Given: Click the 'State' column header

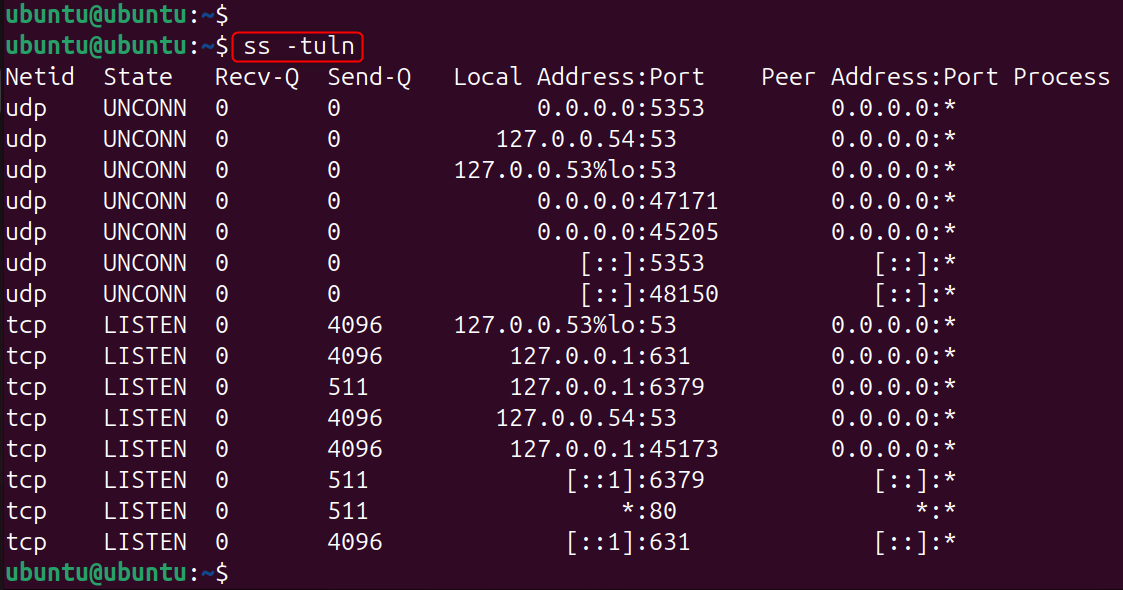Looking at the screenshot, I should tap(138, 77).
